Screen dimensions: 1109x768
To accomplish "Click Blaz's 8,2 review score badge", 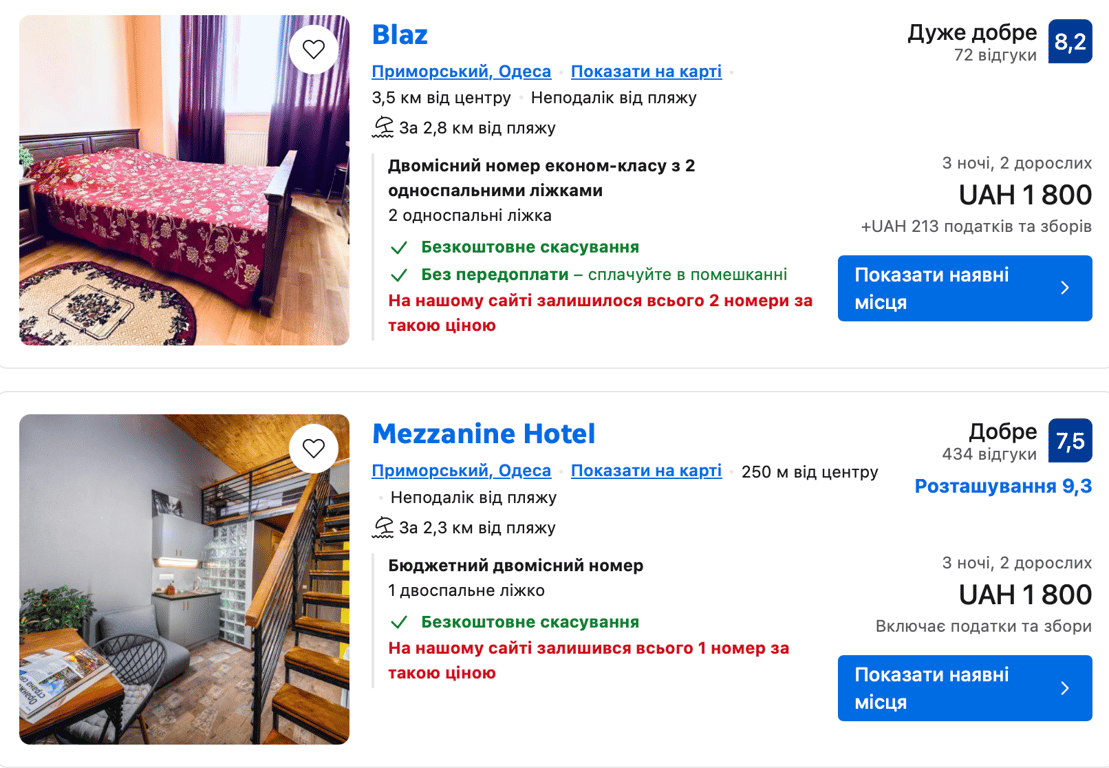I will coord(1069,42).
